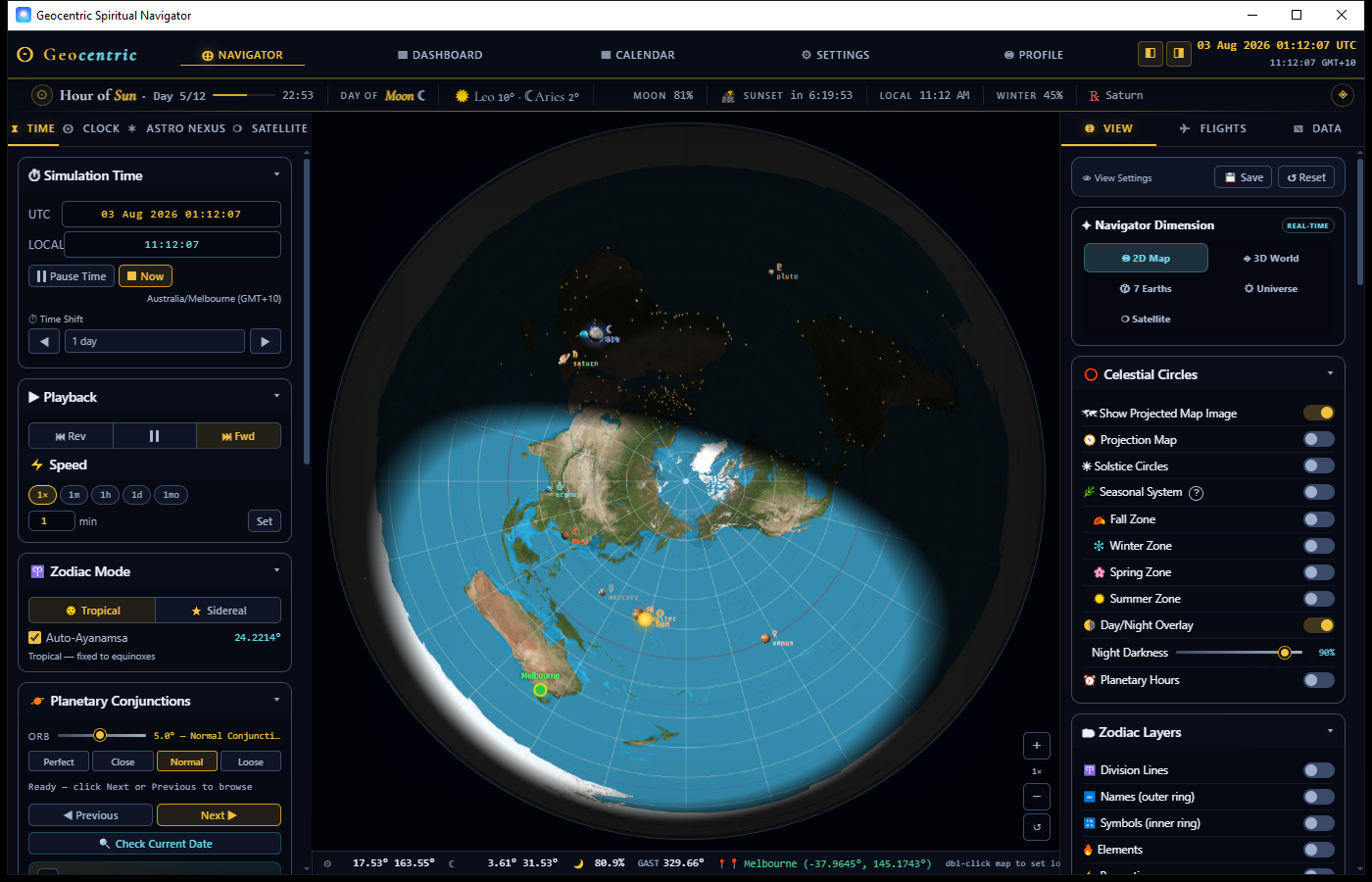Click the diamond icon at top-bar right
Screen dimensions: 1372x882
coord(1343,95)
